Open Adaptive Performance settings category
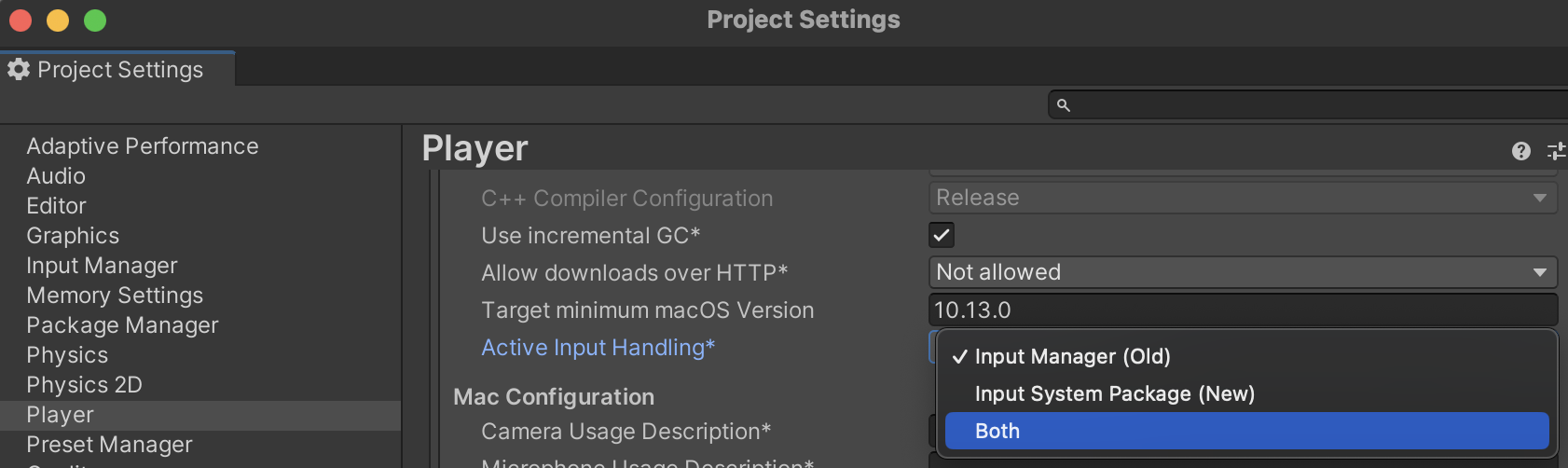1568x468 pixels. point(143,146)
